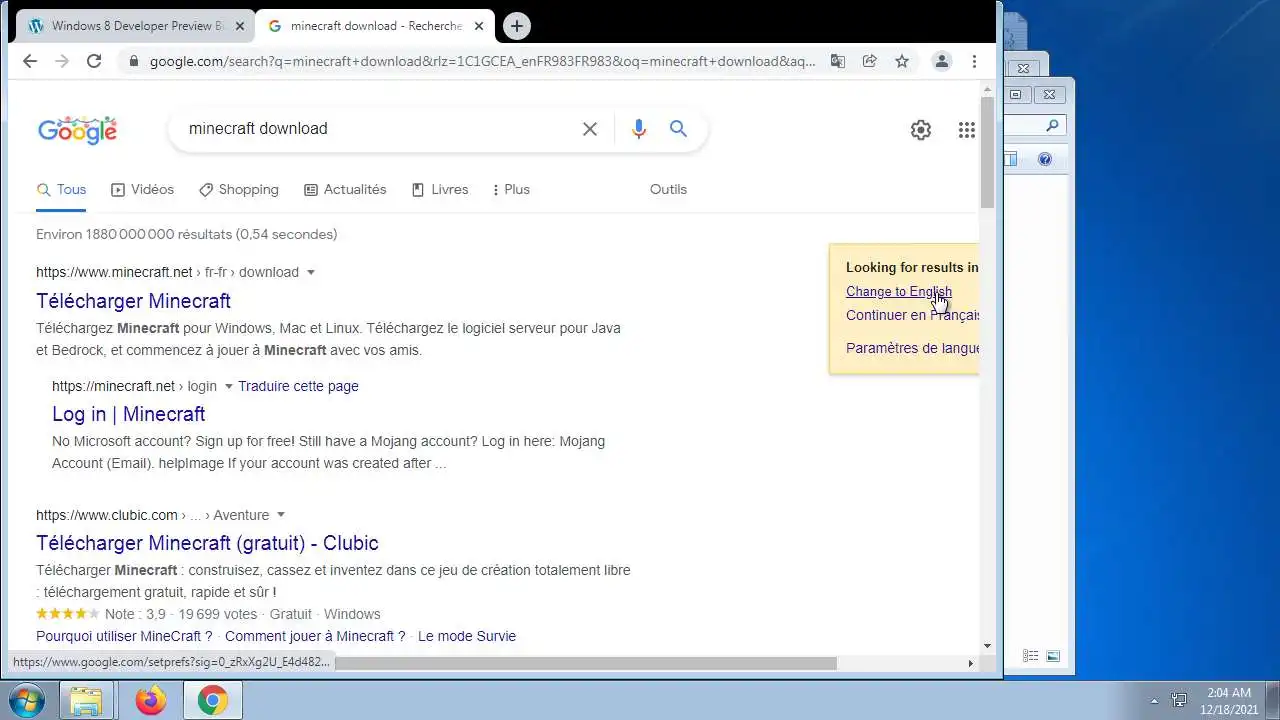This screenshot has height=720, width=1280.
Task: Go to the Google logo homepage
Action: pyautogui.click(x=78, y=130)
